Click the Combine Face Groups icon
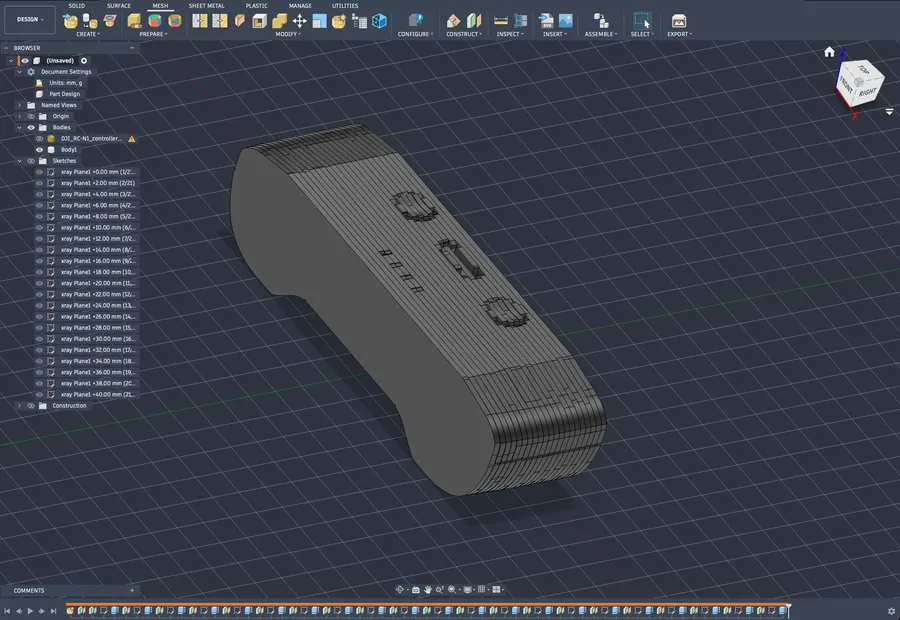Image resolution: width=900 pixels, height=620 pixels. 175,21
